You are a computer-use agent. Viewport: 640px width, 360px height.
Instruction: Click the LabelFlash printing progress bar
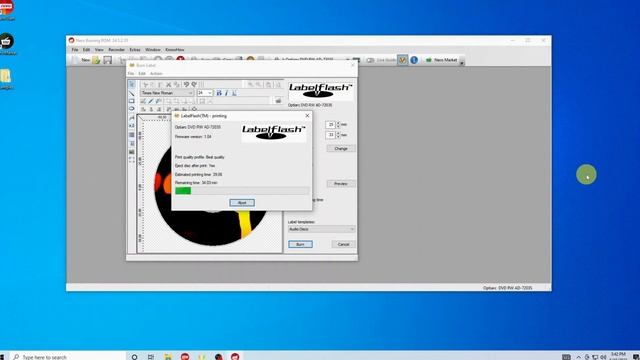[242, 191]
